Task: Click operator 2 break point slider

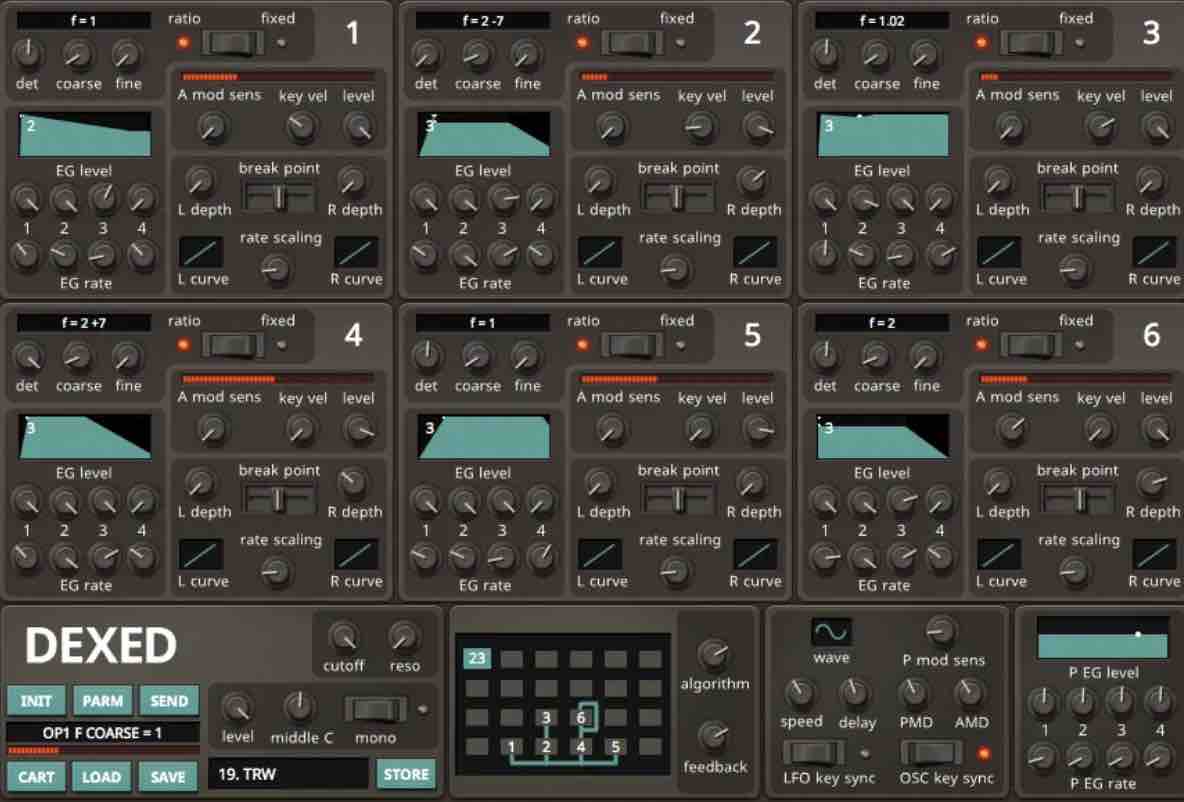Action: click(x=677, y=197)
